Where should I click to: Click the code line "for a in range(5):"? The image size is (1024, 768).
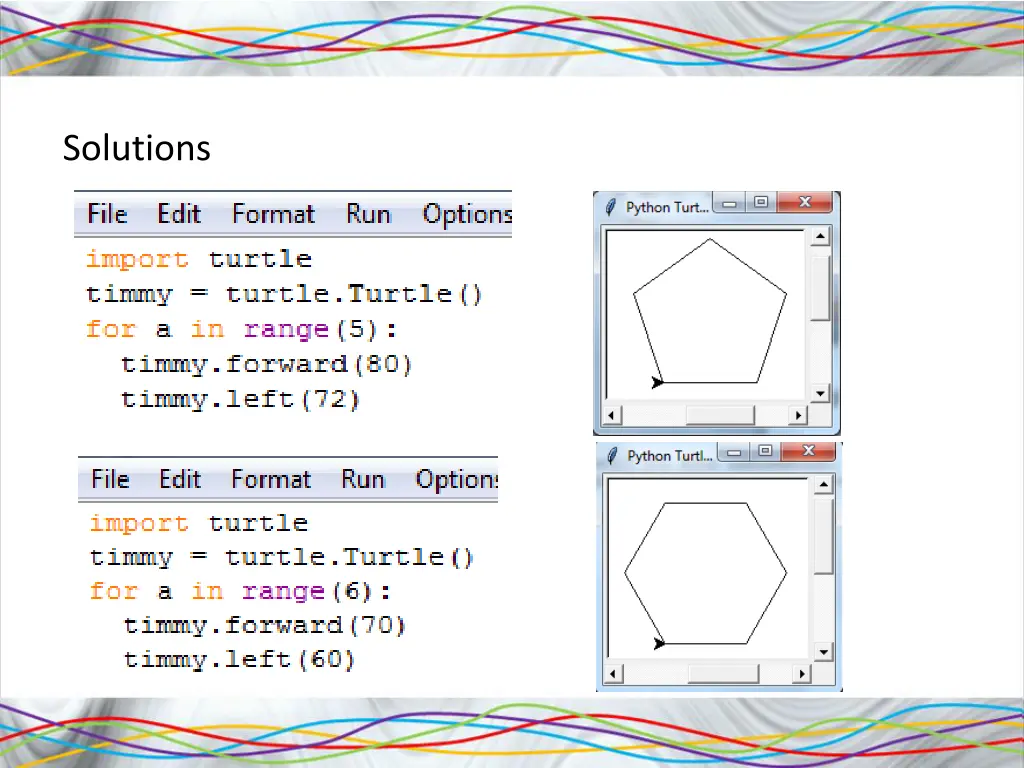pos(241,330)
